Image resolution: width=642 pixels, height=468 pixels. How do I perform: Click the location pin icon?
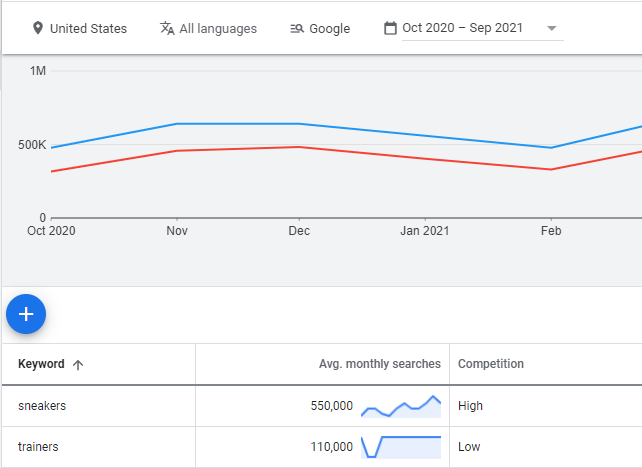click(38, 28)
